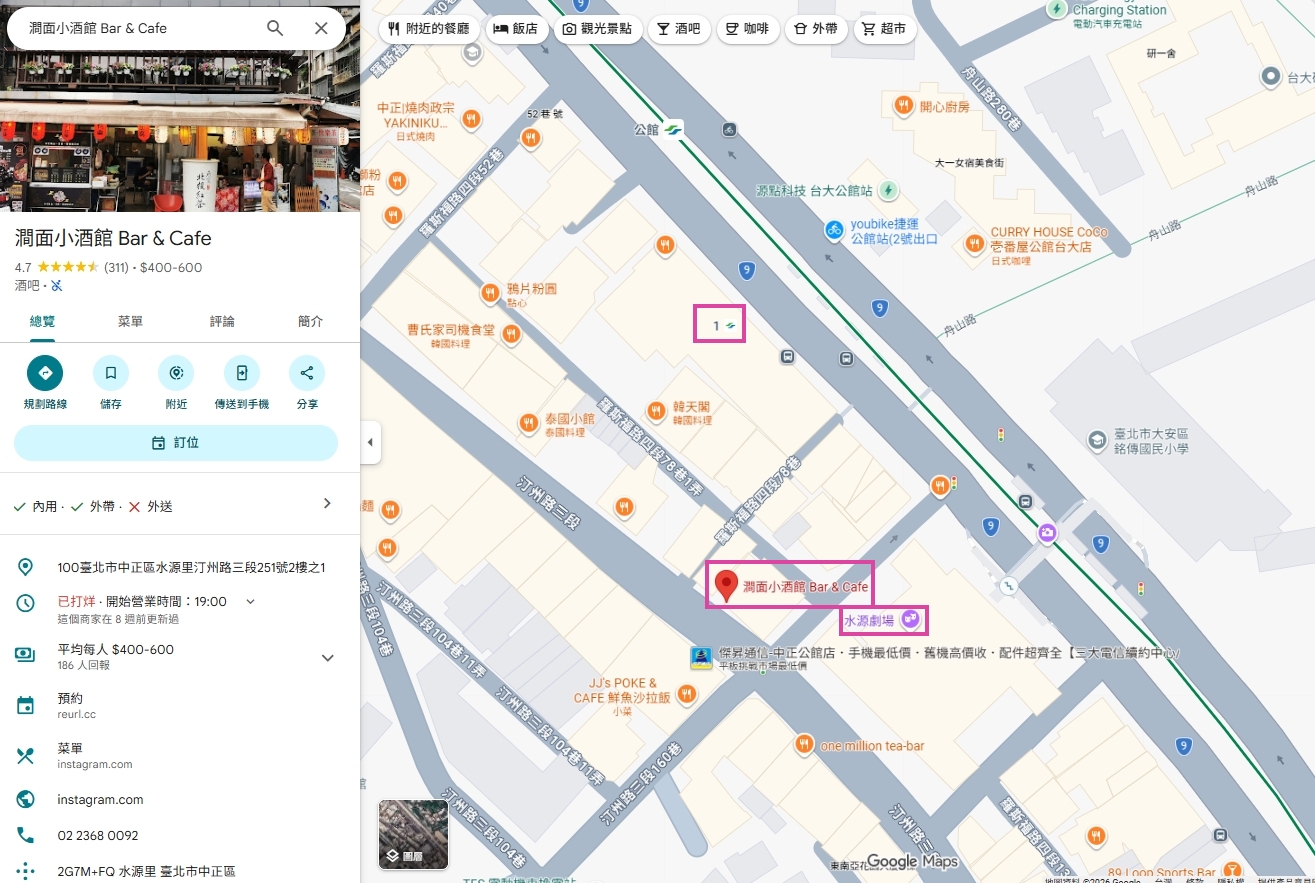Click the 訂位 reservation button
Image resolution: width=1315 pixels, height=883 pixels.
click(x=176, y=442)
